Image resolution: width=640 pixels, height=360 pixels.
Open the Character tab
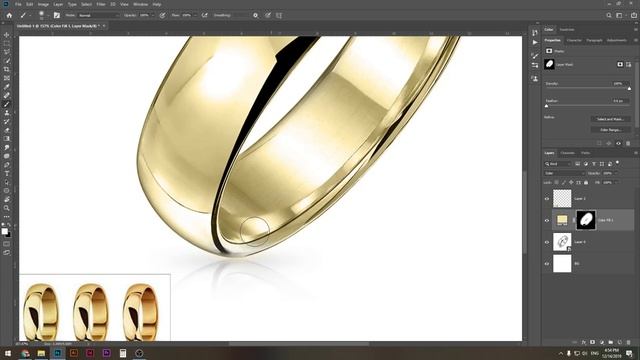click(574, 40)
